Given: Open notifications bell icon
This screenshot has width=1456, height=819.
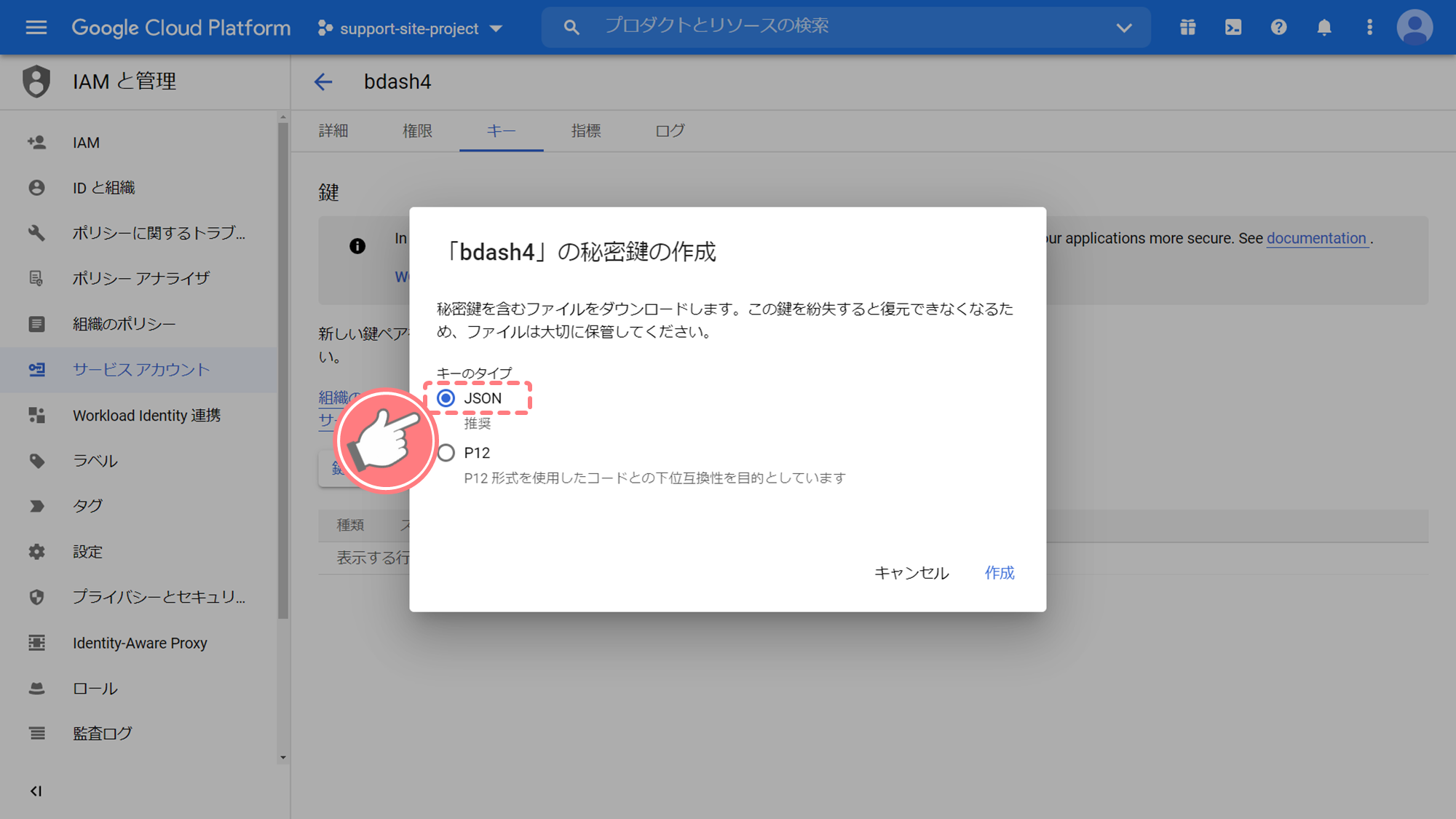Looking at the screenshot, I should pyautogui.click(x=1324, y=28).
